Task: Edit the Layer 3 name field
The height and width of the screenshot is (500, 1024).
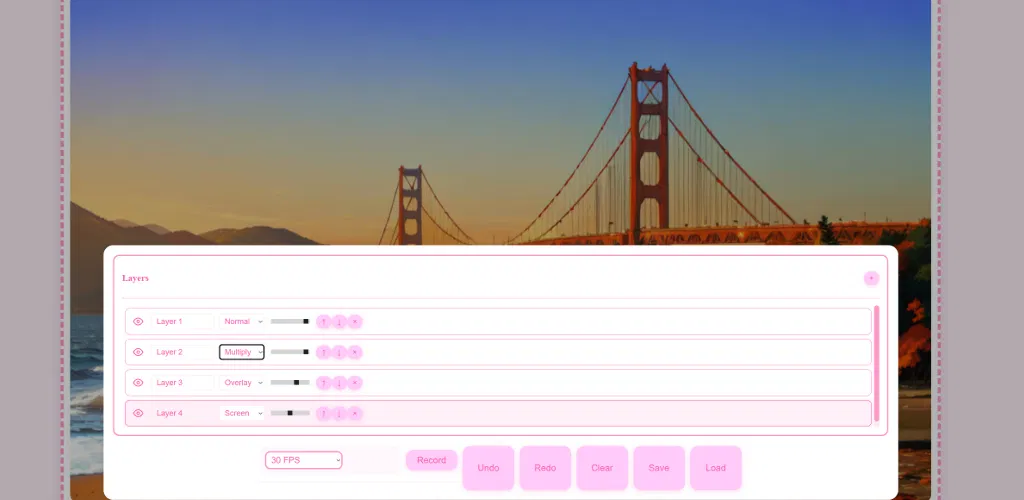Action: [x=183, y=383]
